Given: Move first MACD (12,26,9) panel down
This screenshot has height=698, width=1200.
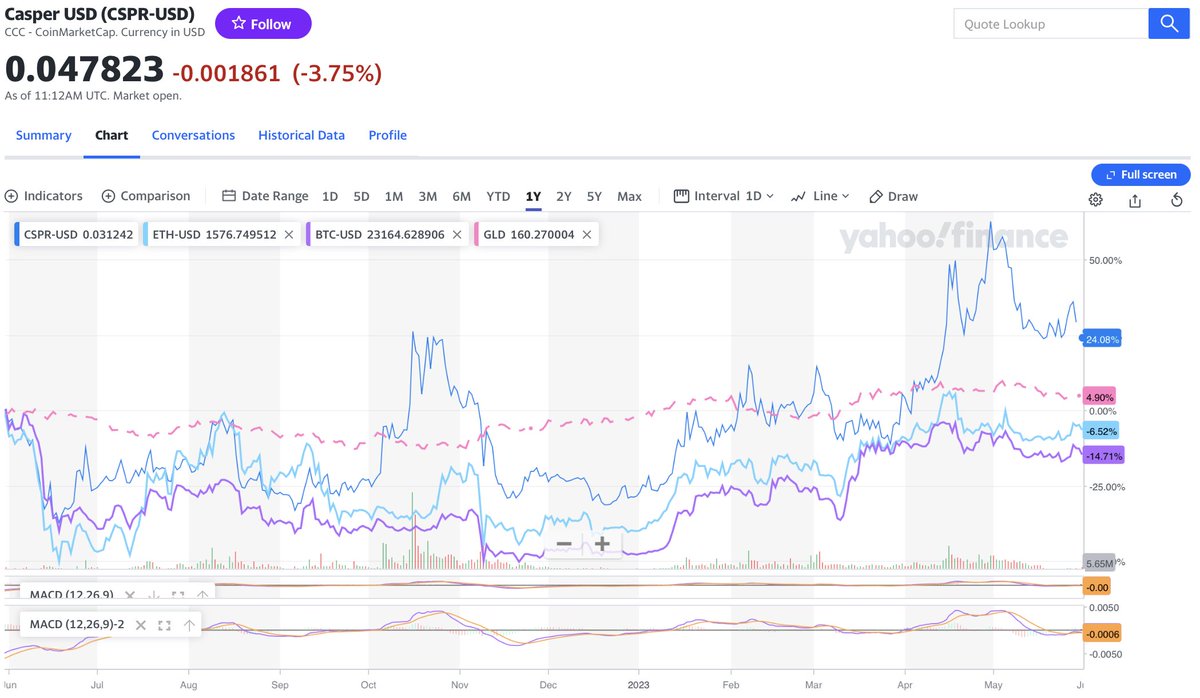Looking at the screenshot, I should tap(153, 595).
